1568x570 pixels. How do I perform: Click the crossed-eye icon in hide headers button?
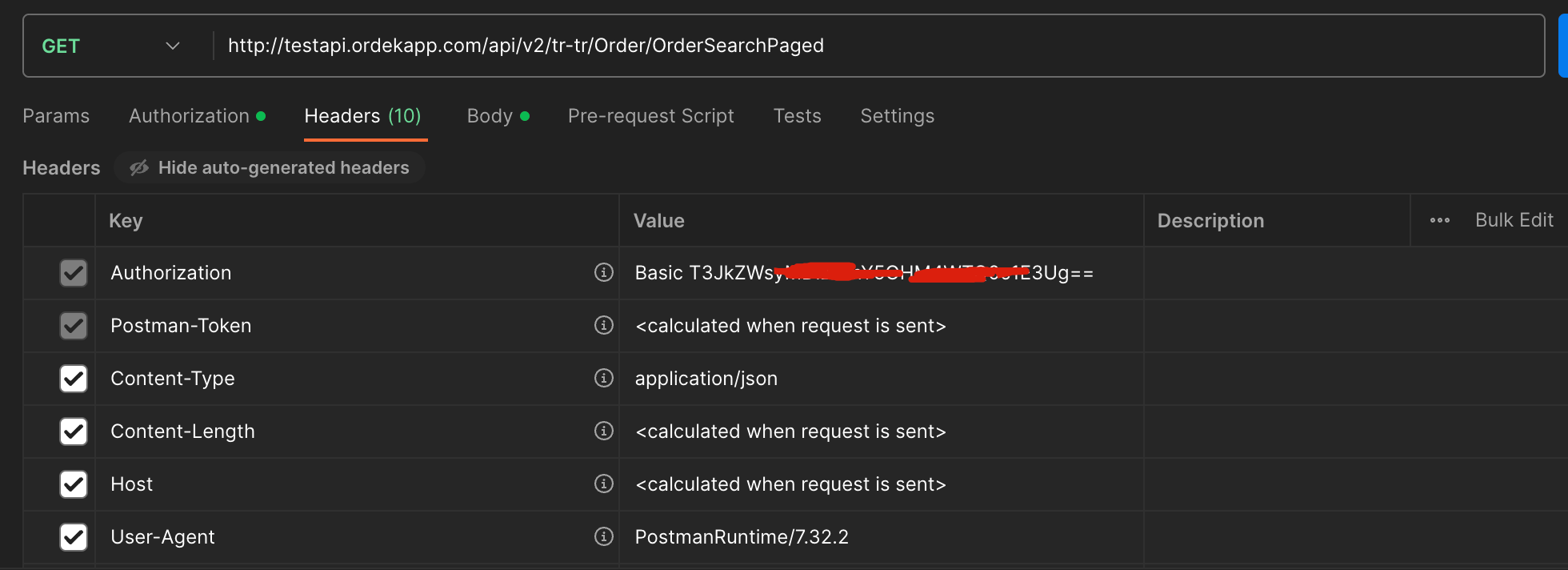tap(139, 167)
